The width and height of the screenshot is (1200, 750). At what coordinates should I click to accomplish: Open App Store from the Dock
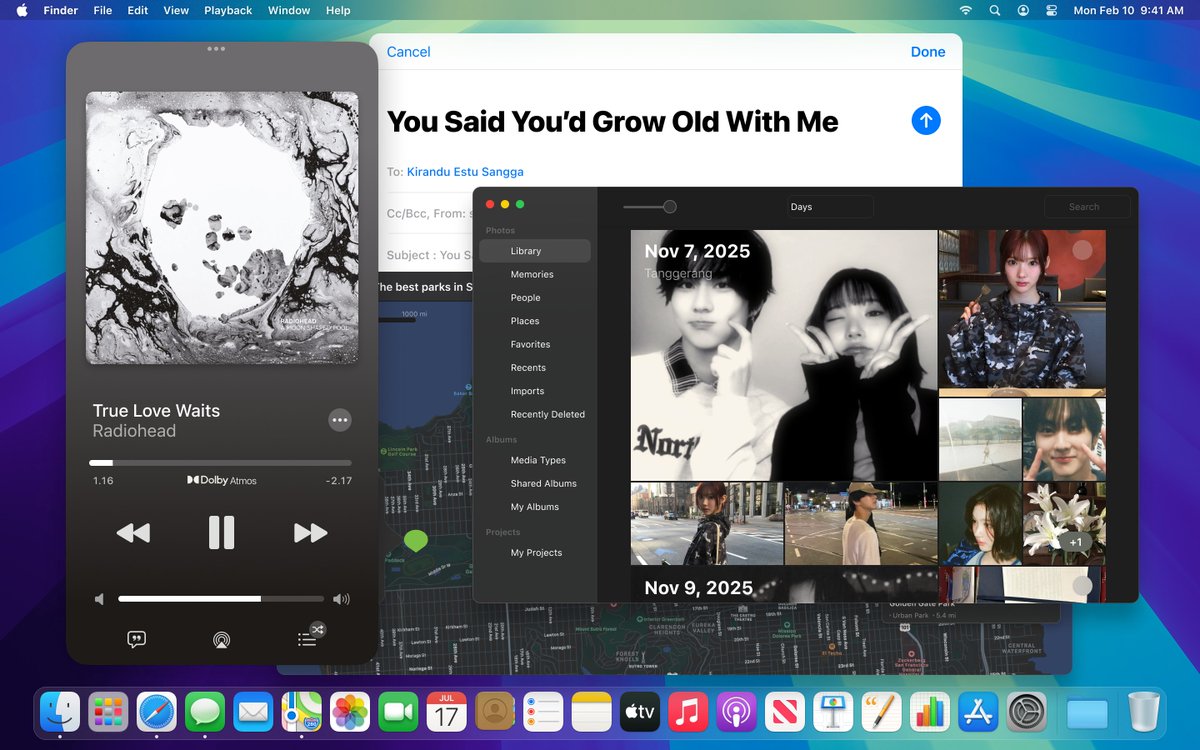point(978,713)
